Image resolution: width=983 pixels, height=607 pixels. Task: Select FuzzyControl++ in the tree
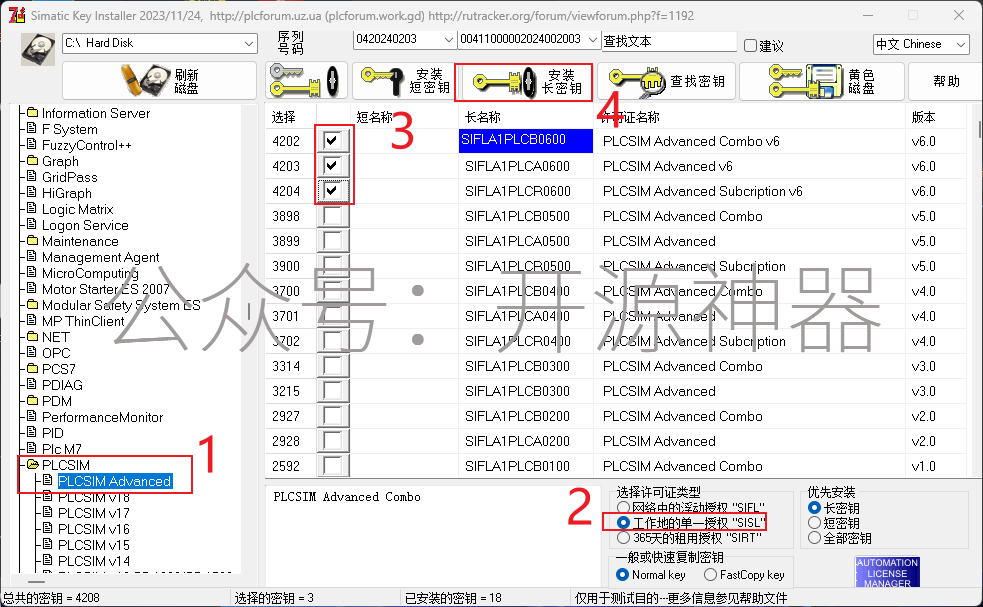87,145
